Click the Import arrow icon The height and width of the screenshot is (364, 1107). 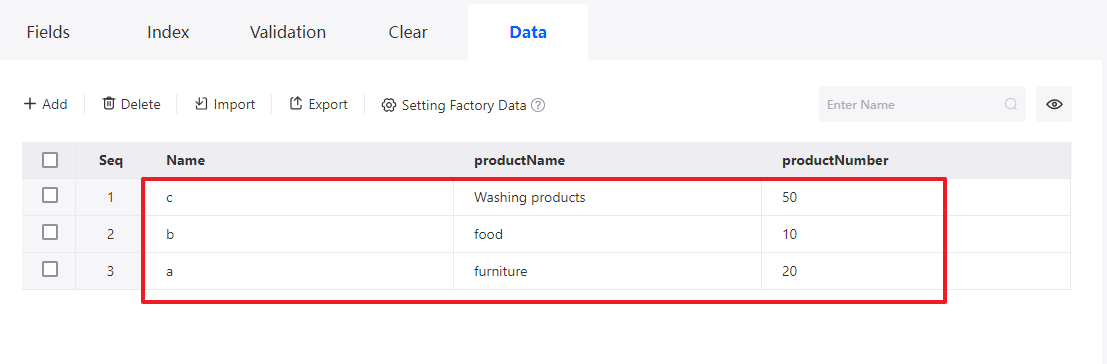(x=201, y=104)
